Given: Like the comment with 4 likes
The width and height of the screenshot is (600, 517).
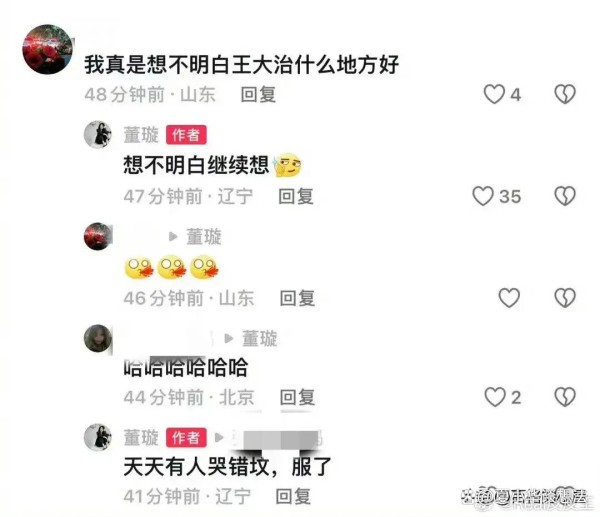Looking at the screenshot, I should pyautogui.click(x=494, y=94).
